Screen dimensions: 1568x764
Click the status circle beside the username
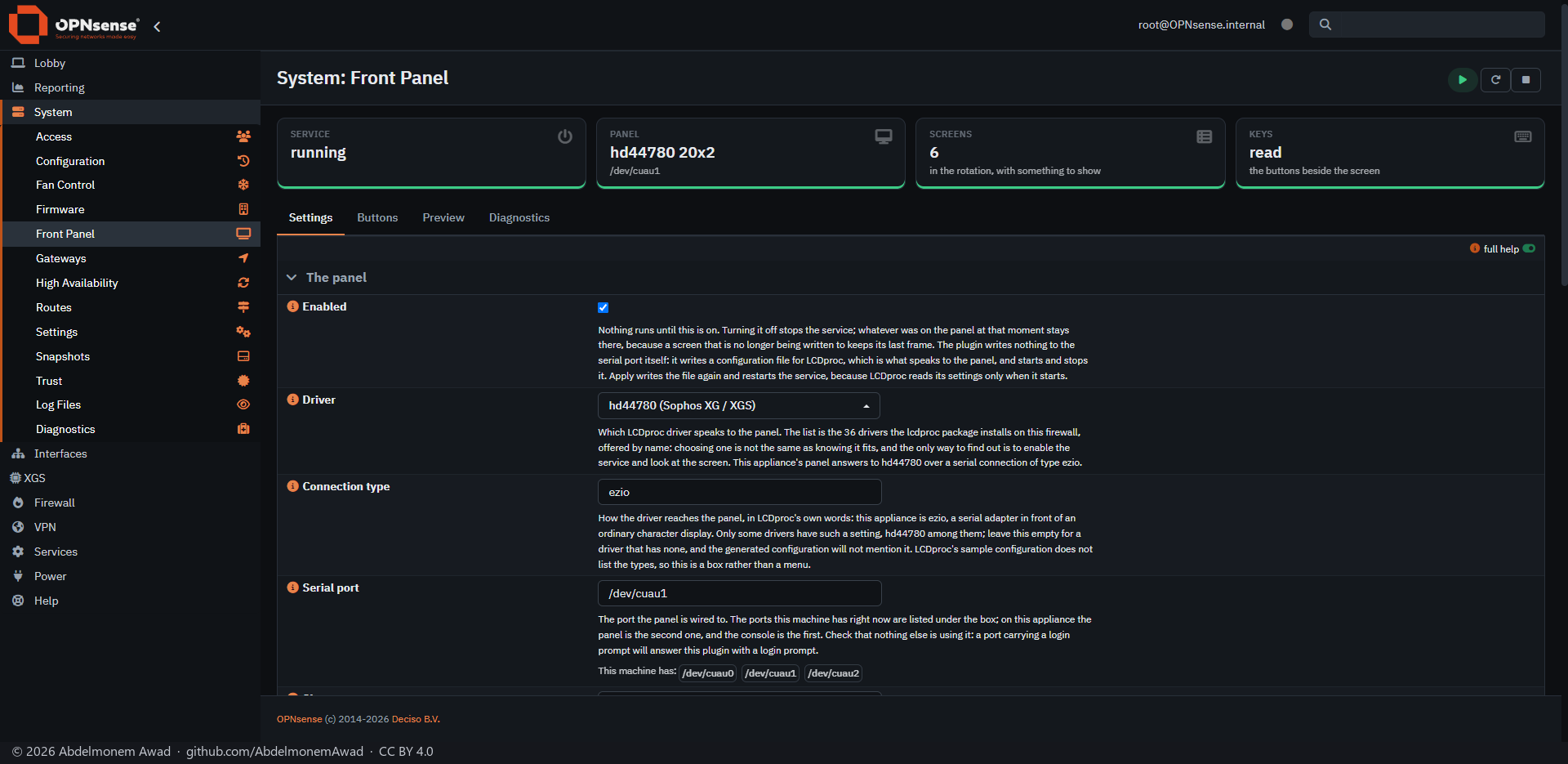[1287, 25]
